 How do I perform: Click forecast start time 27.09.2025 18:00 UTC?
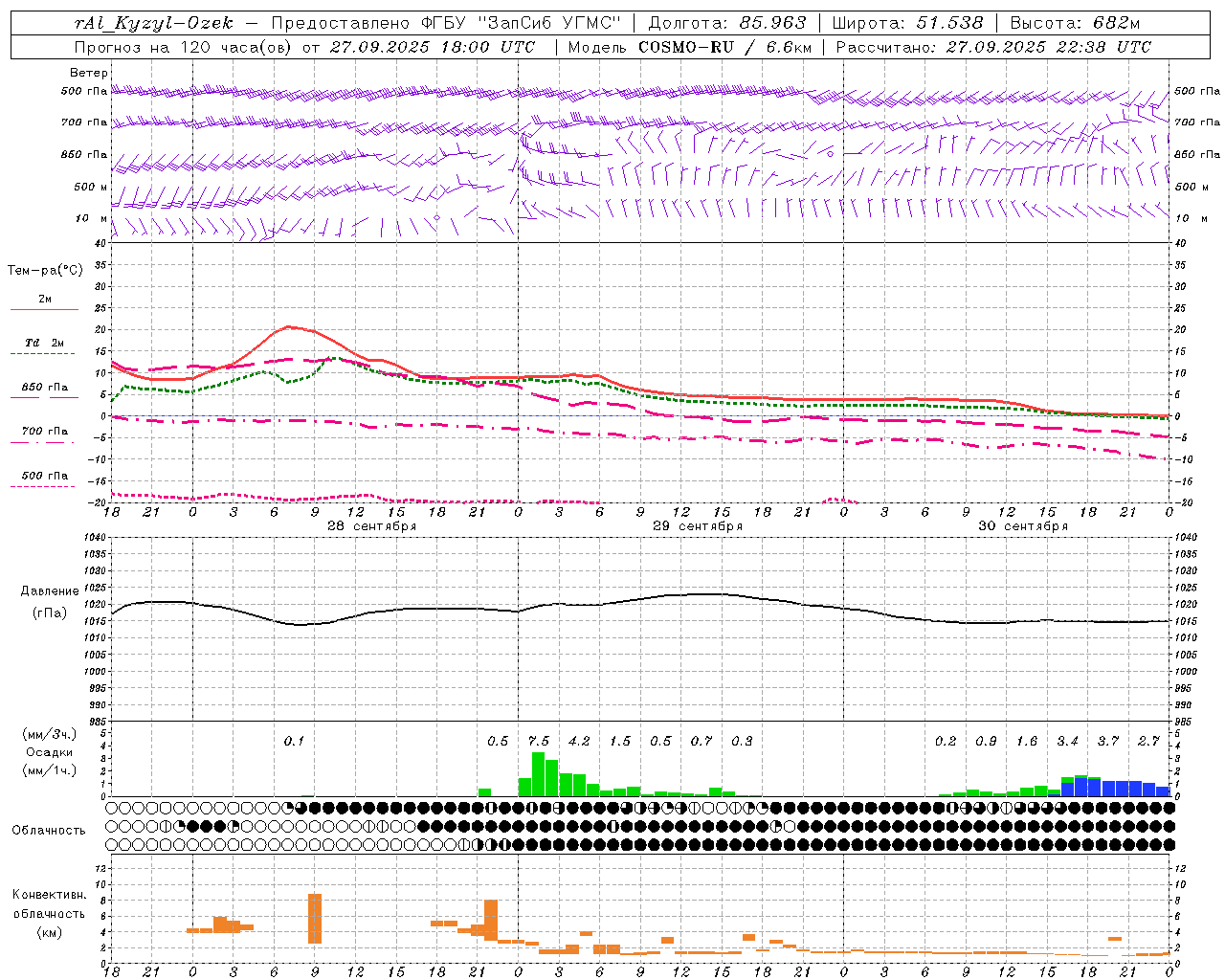(433, 47)
